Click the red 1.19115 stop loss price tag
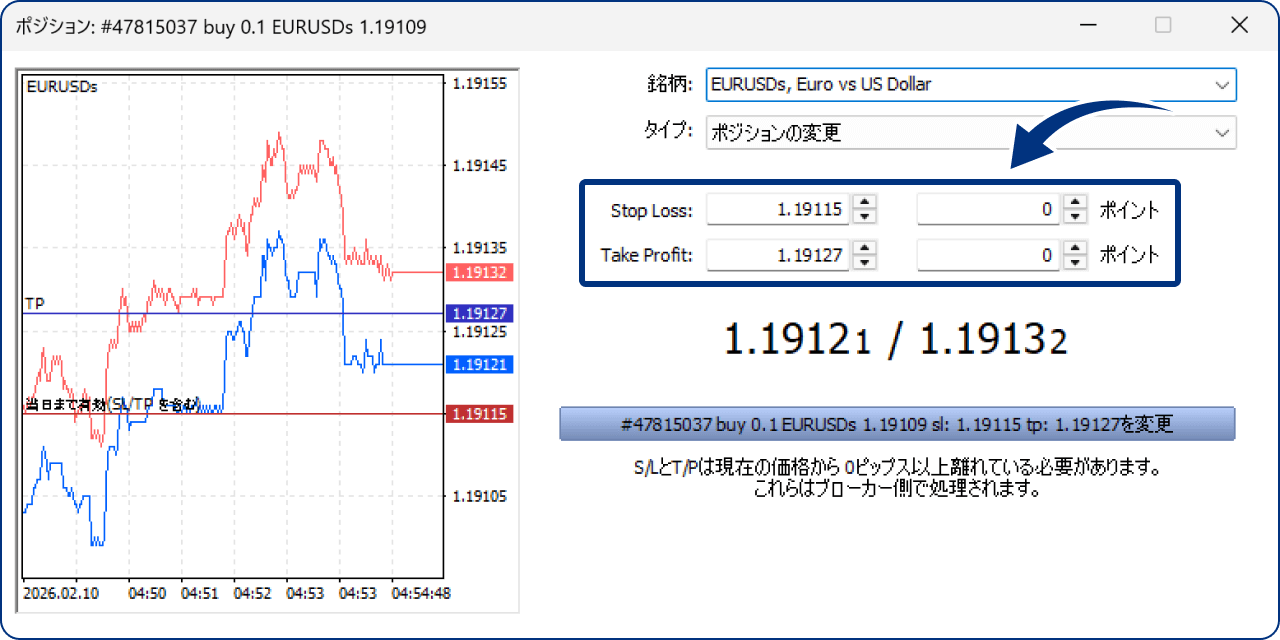This screenshot has height=640, width=1280. coord(480,413)
